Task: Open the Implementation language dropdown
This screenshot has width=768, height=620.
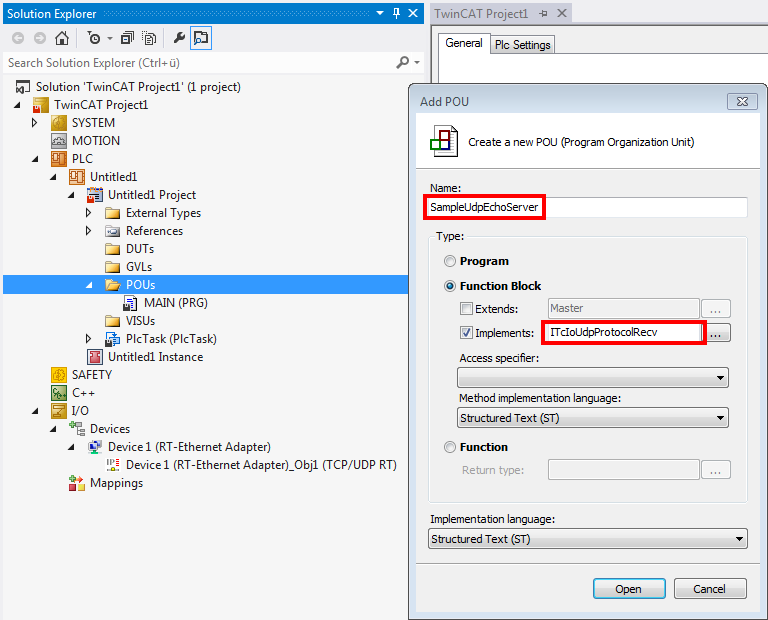Action: [588, 539]
